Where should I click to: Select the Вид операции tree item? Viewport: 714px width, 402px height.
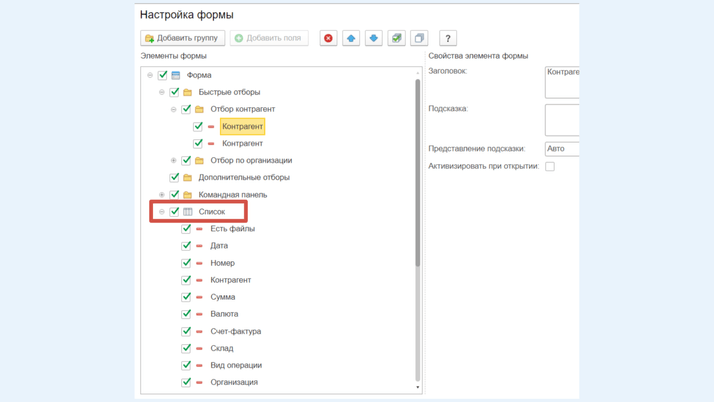point(236,365)
